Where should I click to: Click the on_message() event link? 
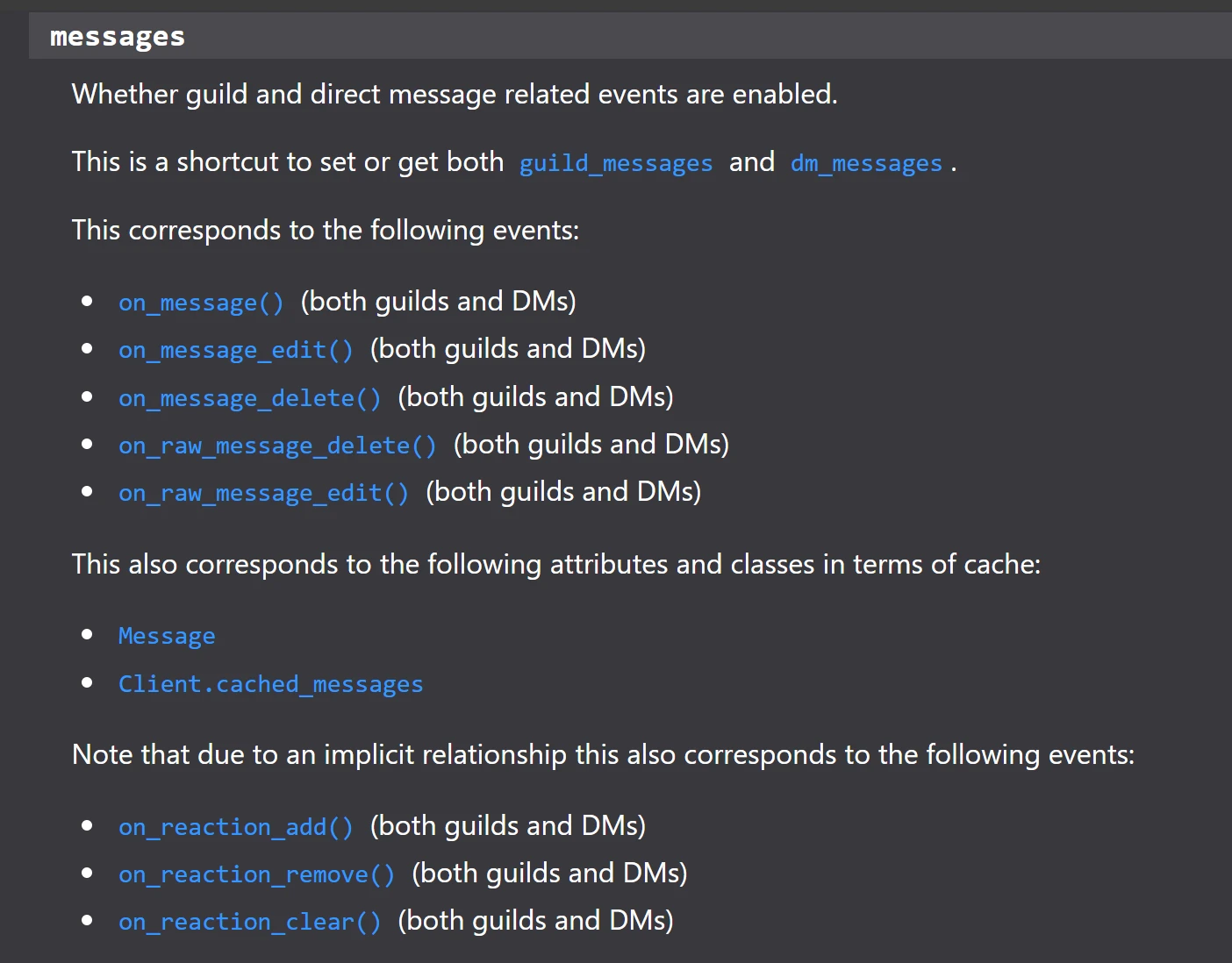pyautogui.click(x=201, y=303)
